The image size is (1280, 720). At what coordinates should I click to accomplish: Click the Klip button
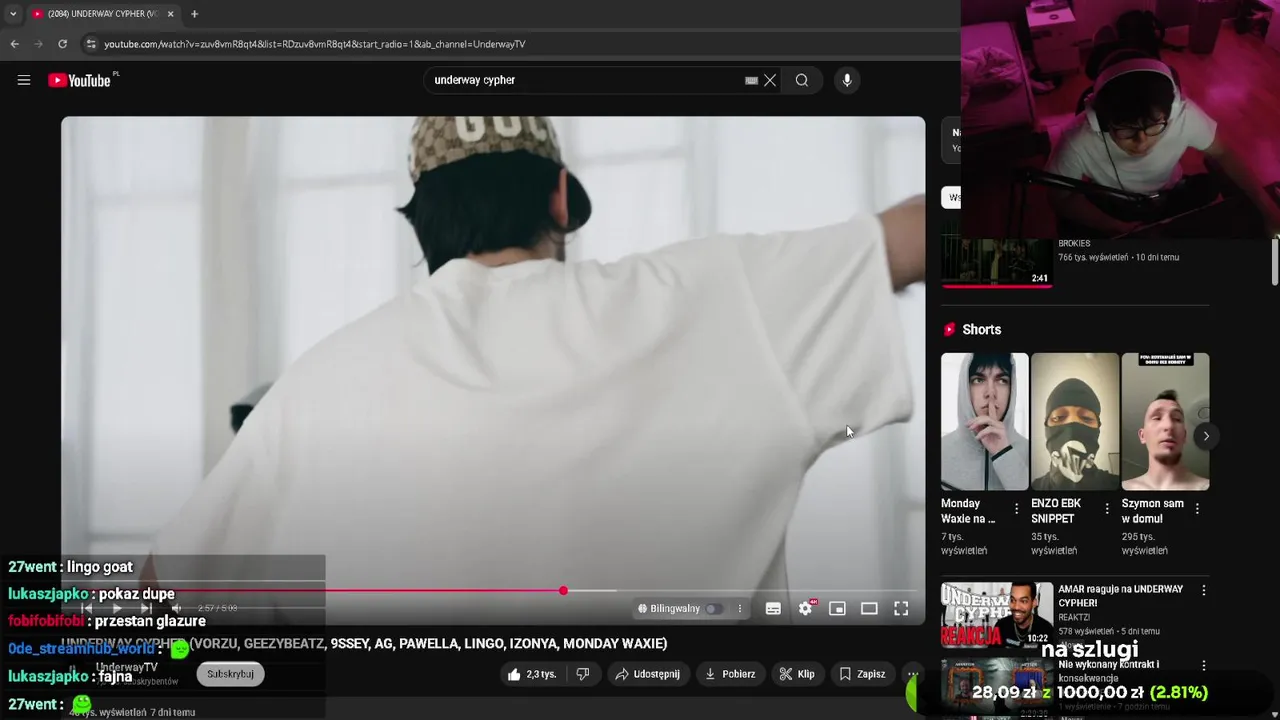[797, 674]
